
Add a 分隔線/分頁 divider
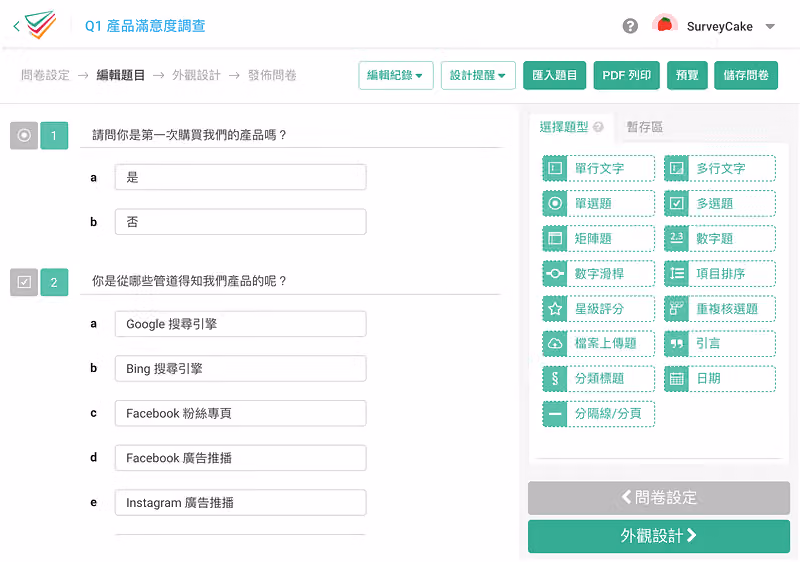pos(598,414)
